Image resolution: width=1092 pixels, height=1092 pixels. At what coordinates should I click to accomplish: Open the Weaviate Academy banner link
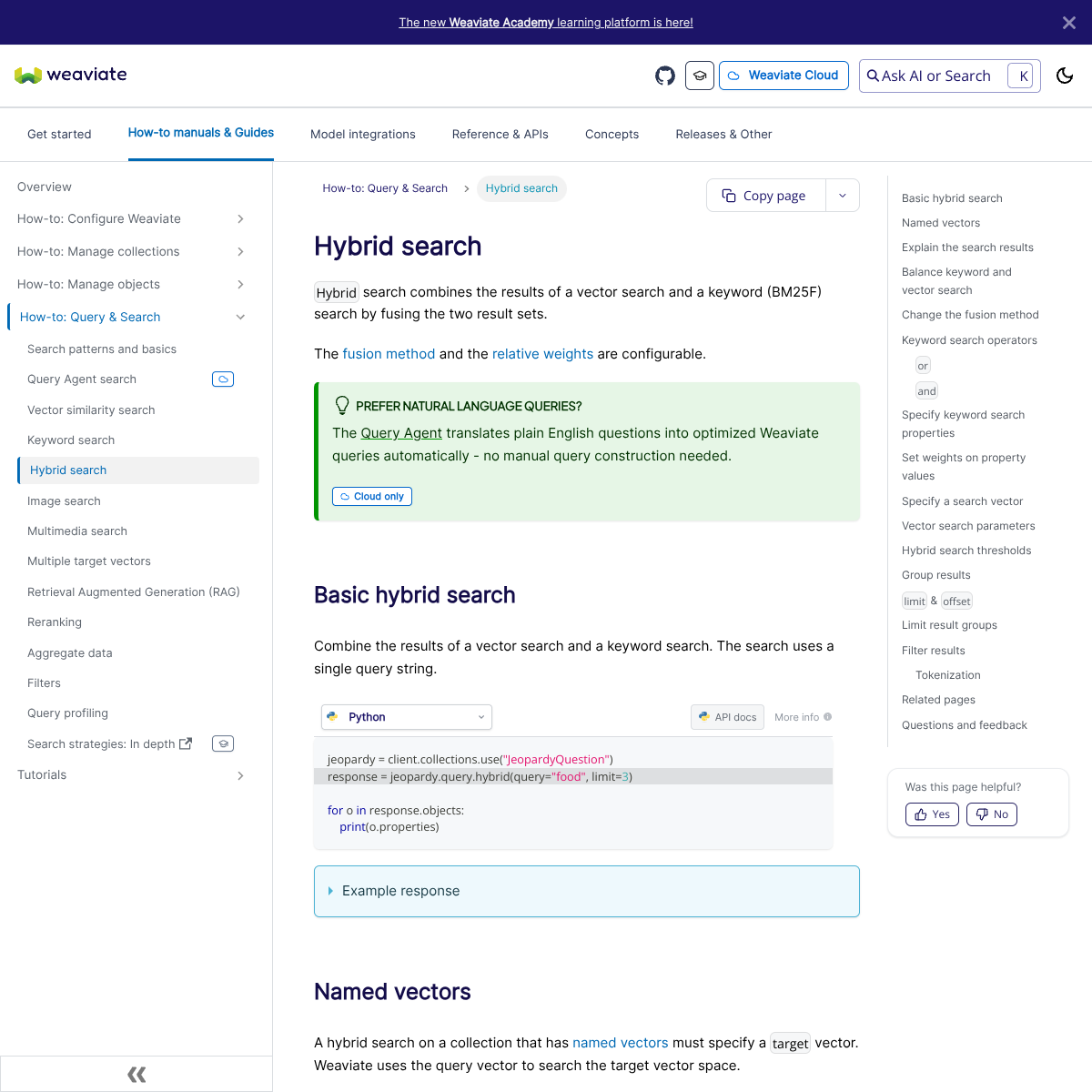coord(546,23)
